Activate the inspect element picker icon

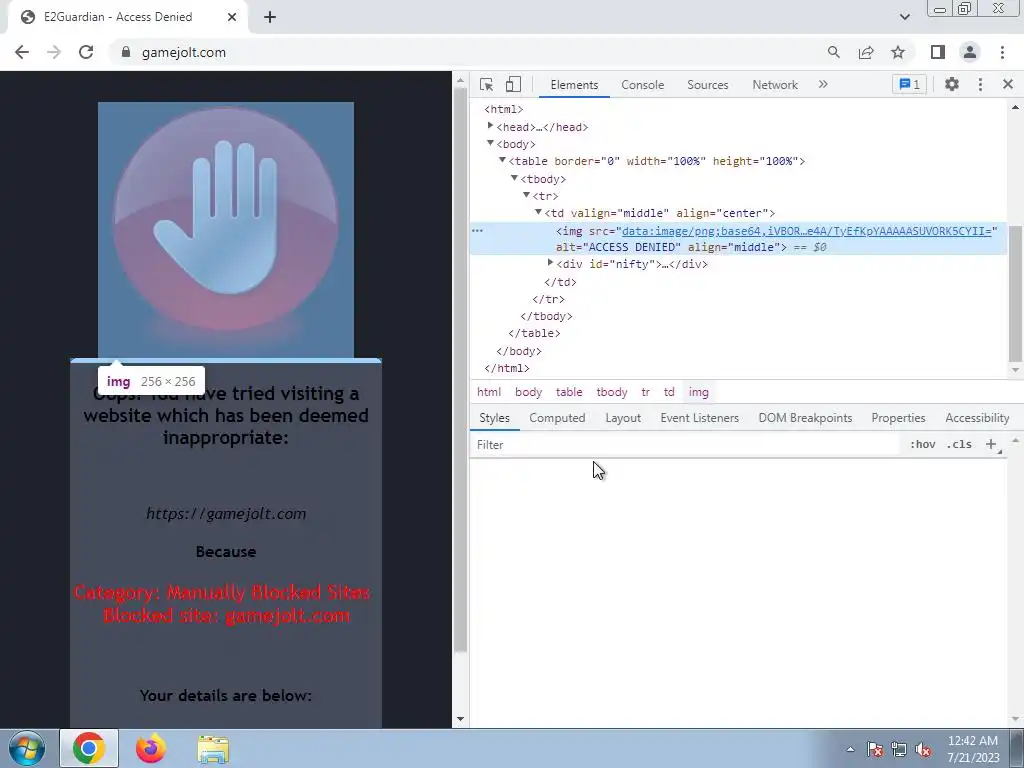pos(486,84)
